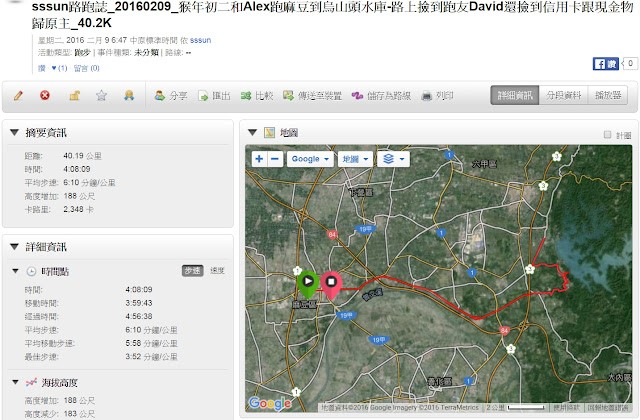Zoom in the map with plus button
The height and width of the screenshot is (420, 640).
pyautogui.click(x=260, y=159)
